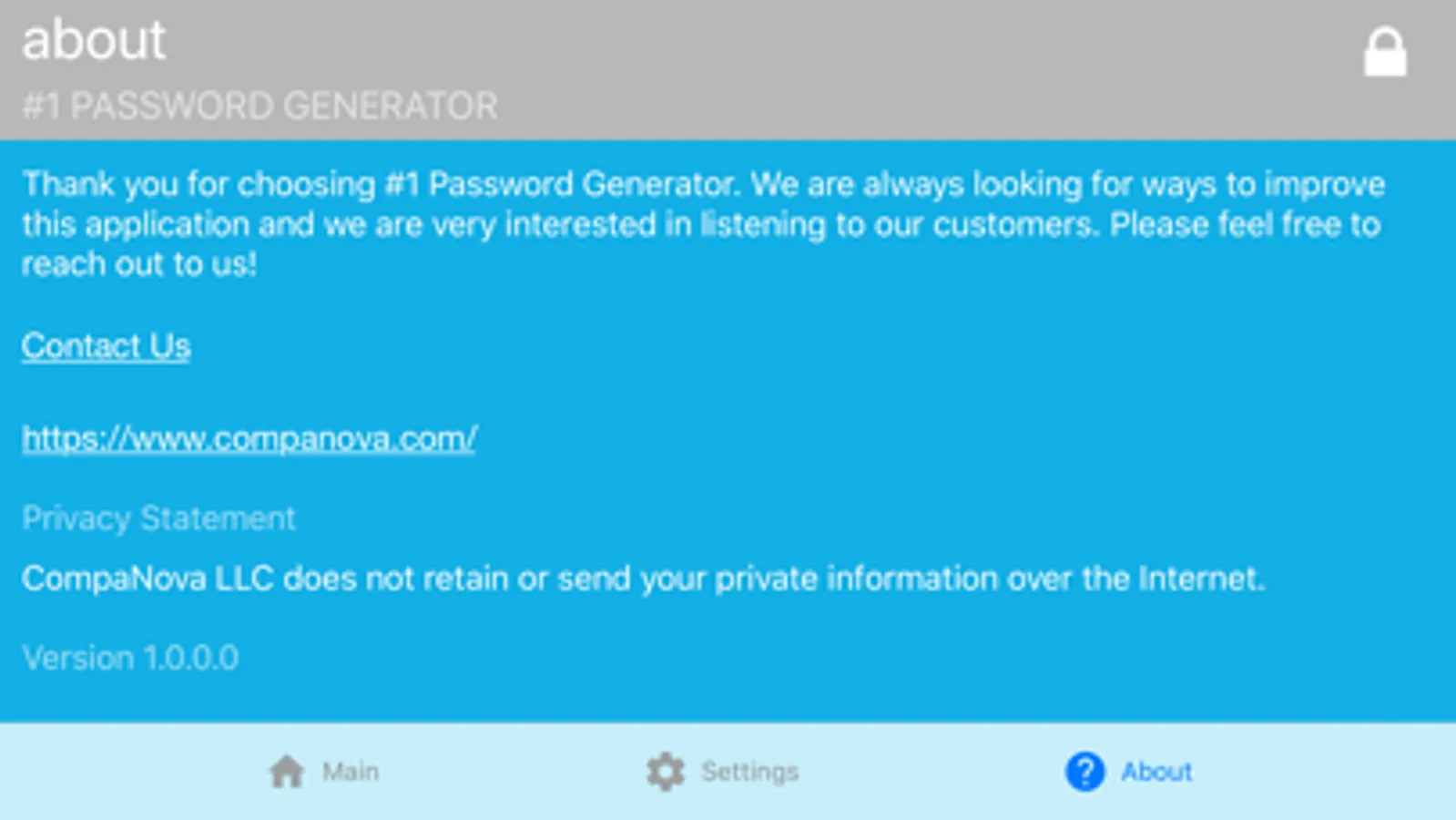Tap the gear icon beside Settings
Viewport: 1456px width, 820px height.
coord(666,772)
